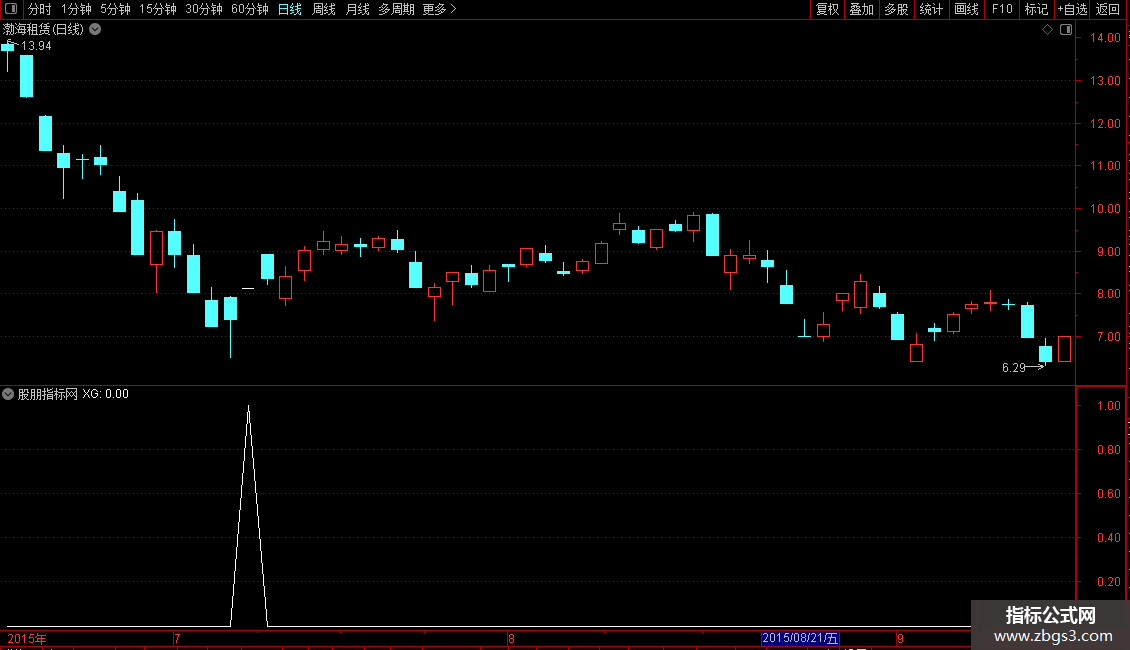1130x650 pixels.
Task: Click the 2015/08/21 date marker
Action: (800, 638)
